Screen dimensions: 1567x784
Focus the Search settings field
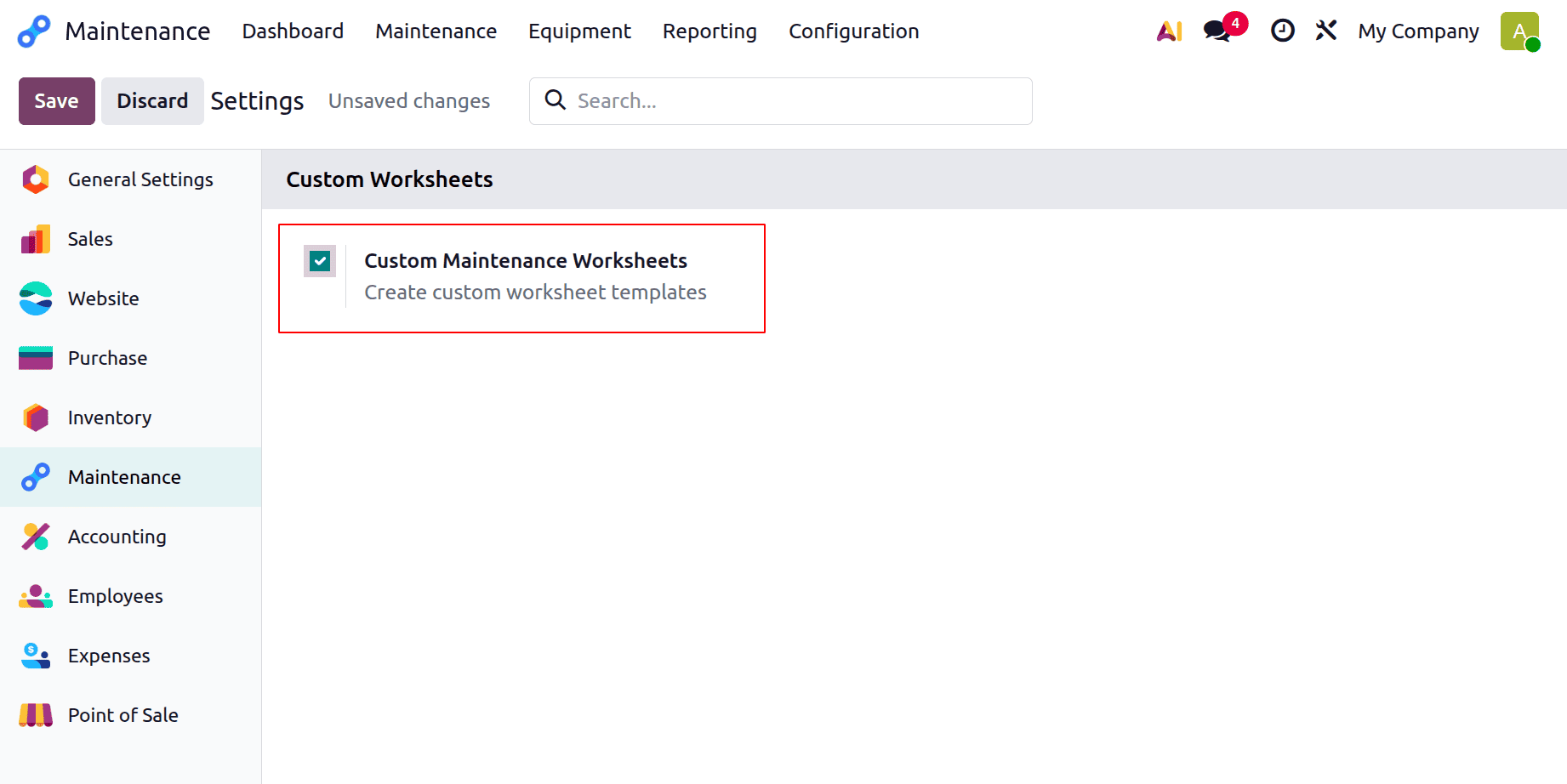coord(781,101)
